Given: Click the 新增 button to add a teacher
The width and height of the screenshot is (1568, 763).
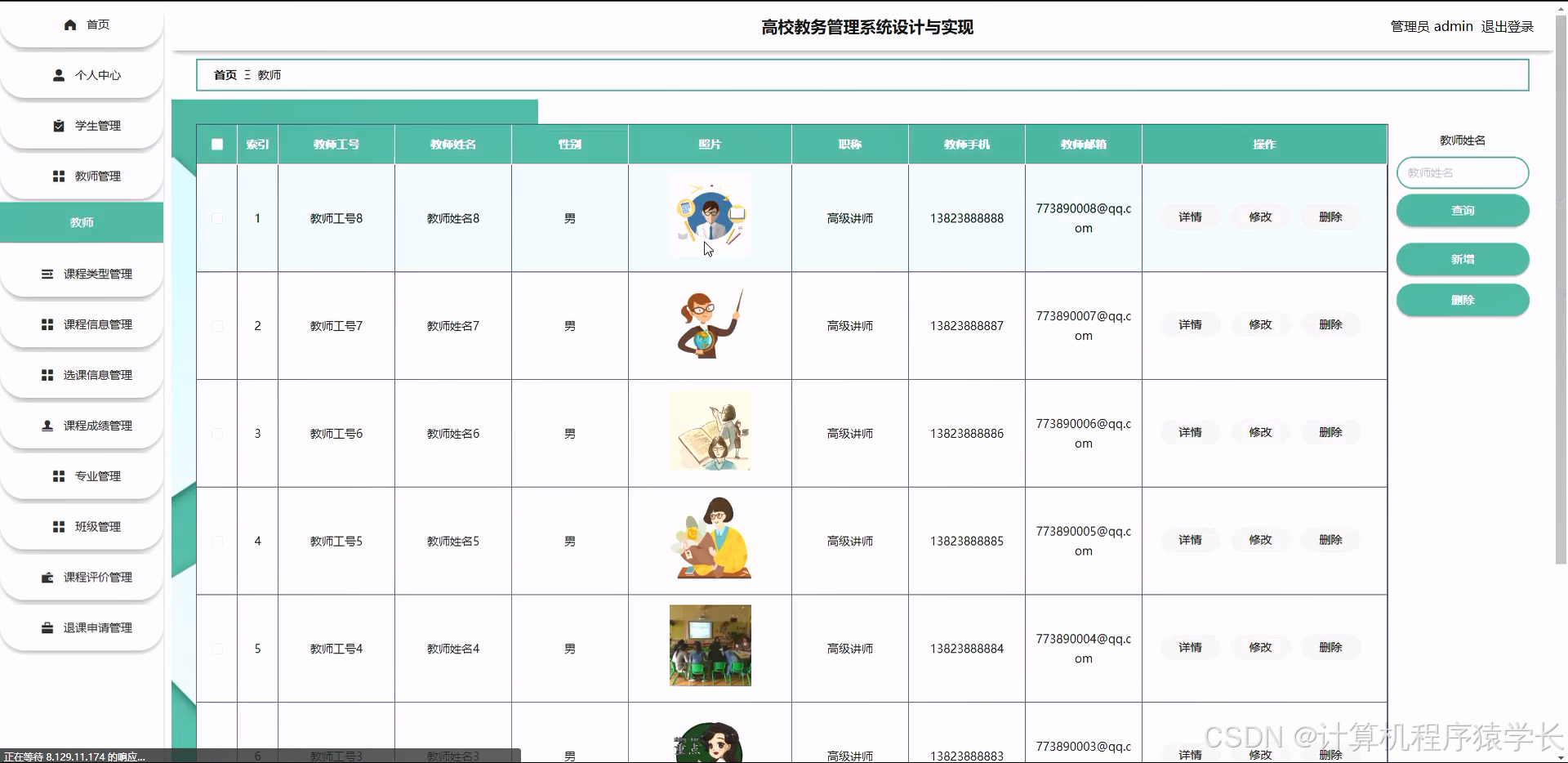Looking at the screenshot, I should (x=1462, y=259).
